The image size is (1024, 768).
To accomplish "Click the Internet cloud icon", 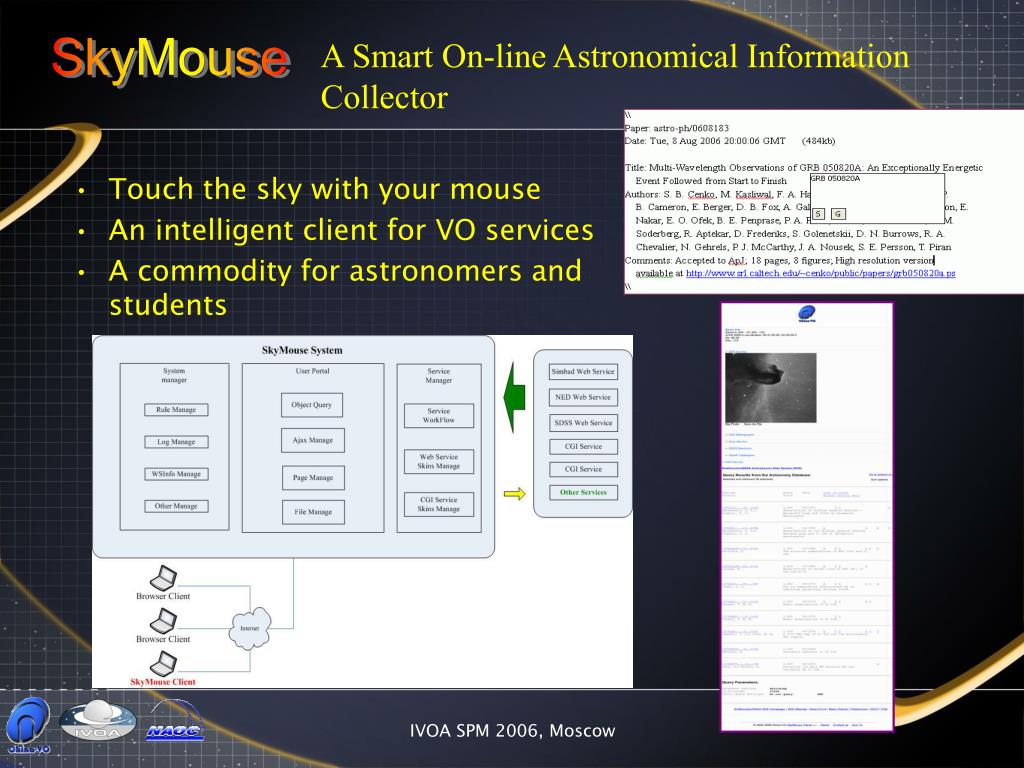I will click(249, 628).
